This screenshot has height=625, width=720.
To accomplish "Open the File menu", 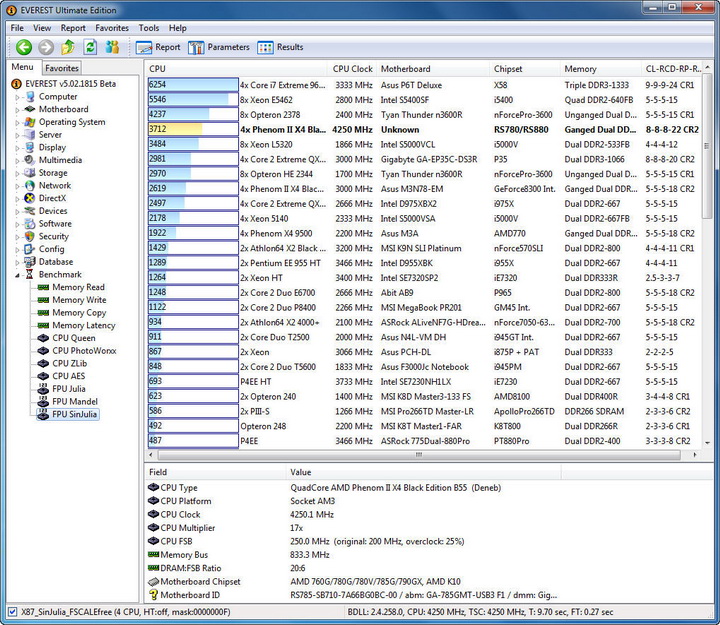I will (x=17, y=28).
